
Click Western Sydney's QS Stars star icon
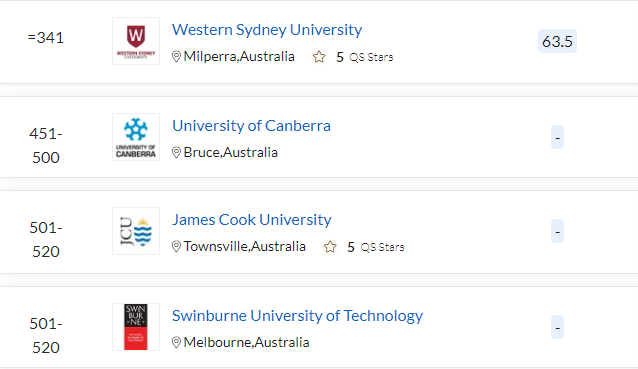pyautogui.click(x=319, y=57)
